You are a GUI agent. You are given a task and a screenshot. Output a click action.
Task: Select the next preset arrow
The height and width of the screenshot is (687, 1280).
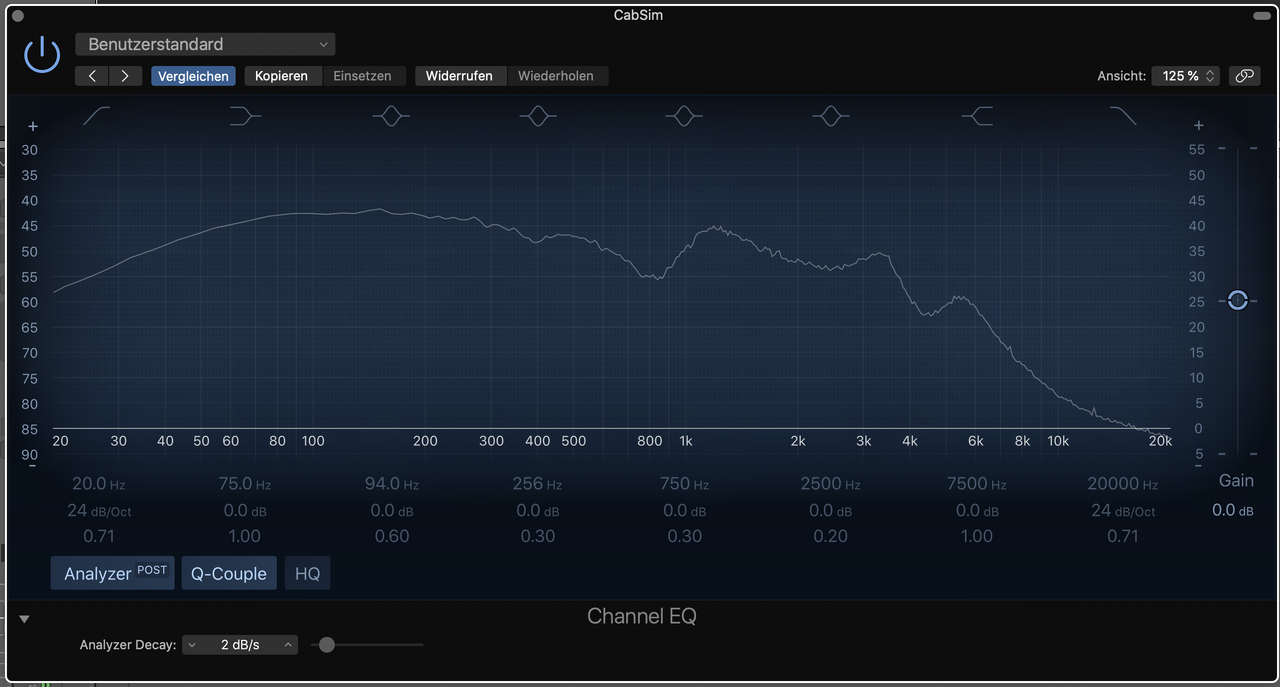pyautogui.click(x=125, y=76)
